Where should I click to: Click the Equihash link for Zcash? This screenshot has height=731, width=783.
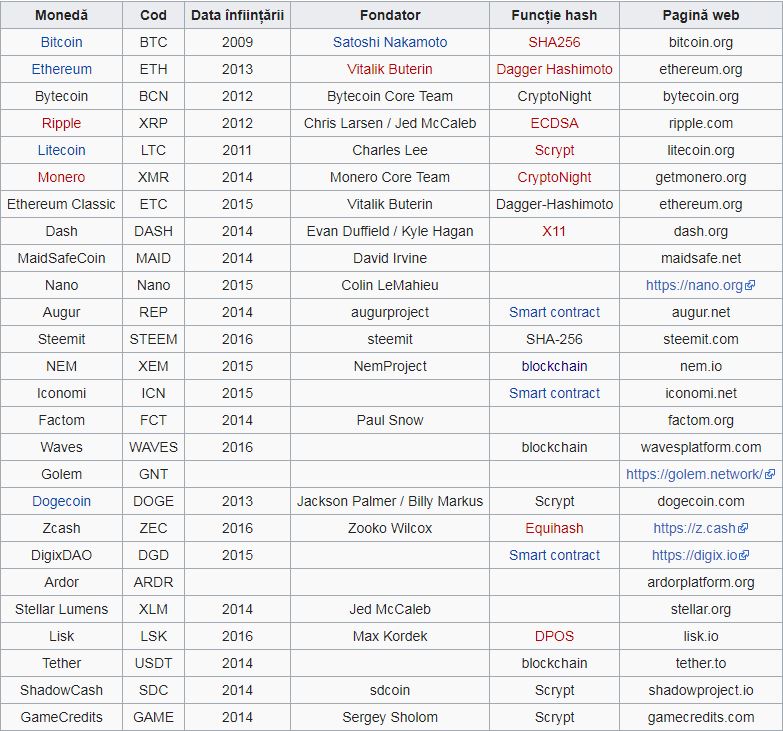click(x=554, y=529)
